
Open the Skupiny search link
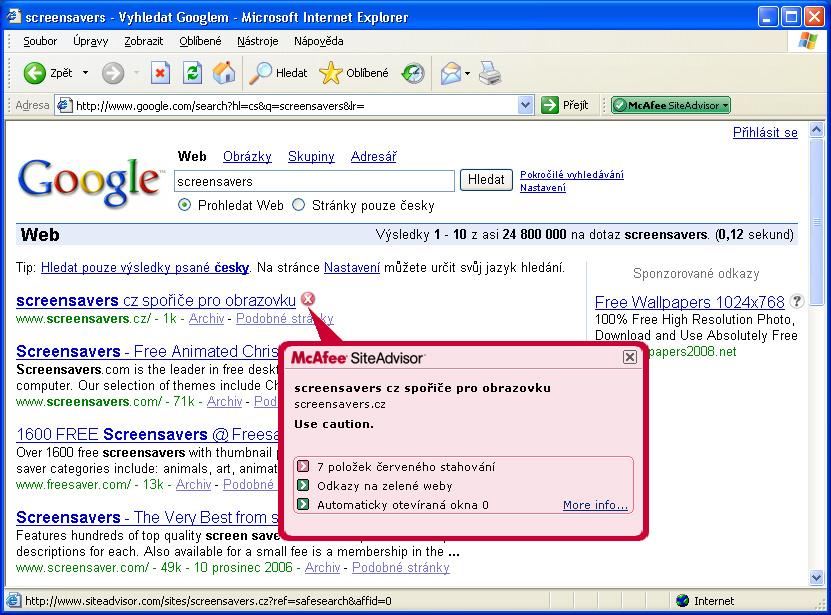pyautogui.click(x=311, y=156)
